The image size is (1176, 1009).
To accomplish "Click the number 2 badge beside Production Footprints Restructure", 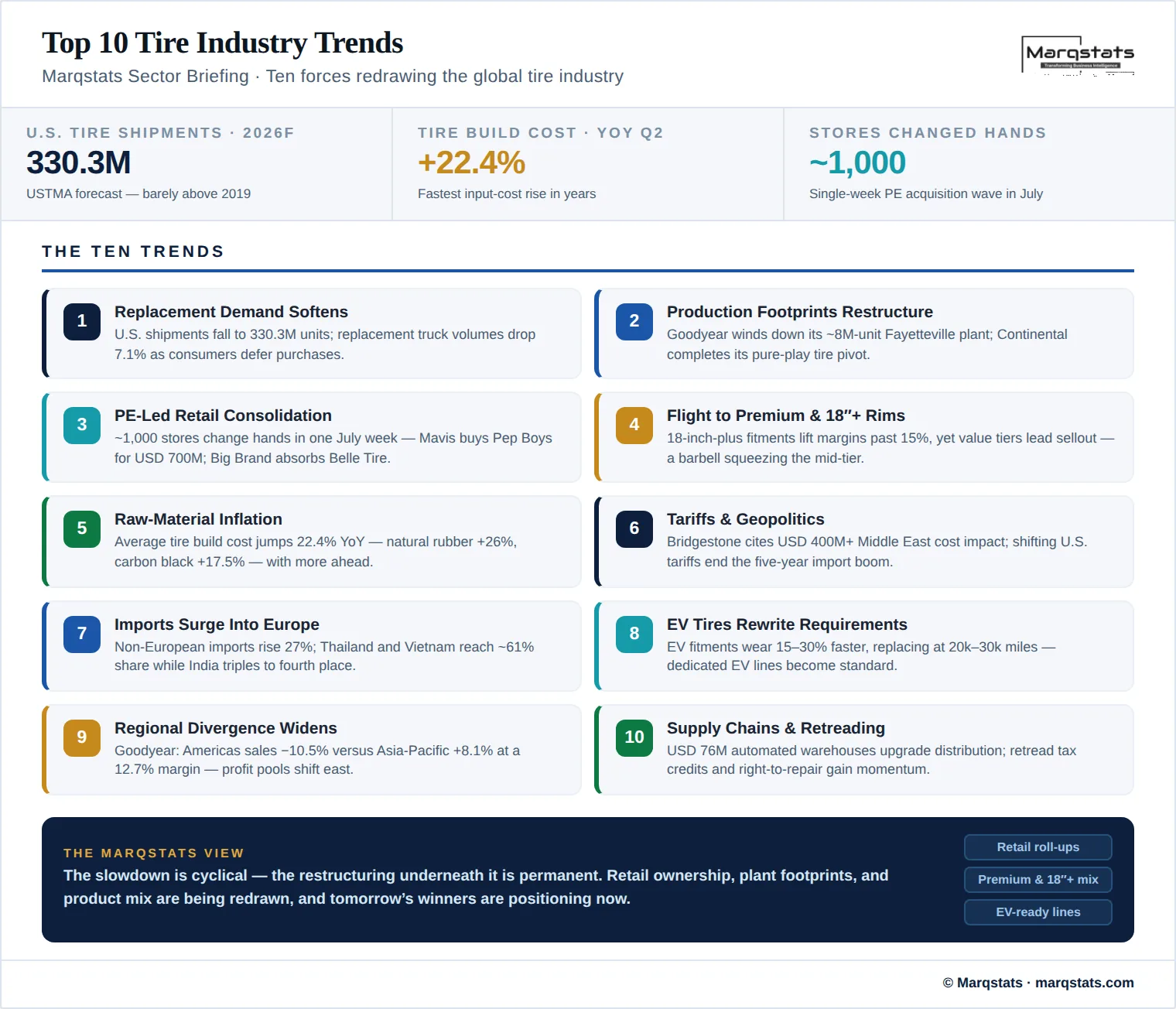I will coord(634,321).
